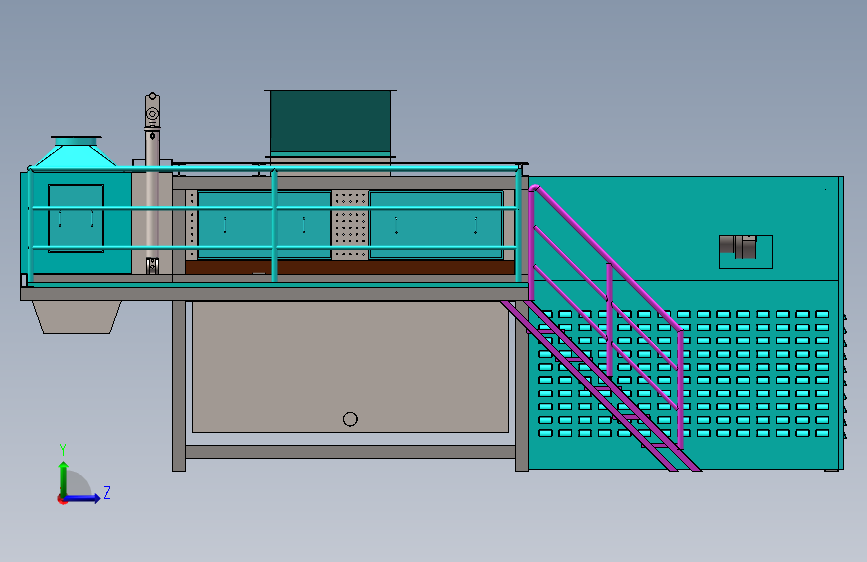Click the red origin point of the triad
This screenshot has width=867, height=562.
62,499
